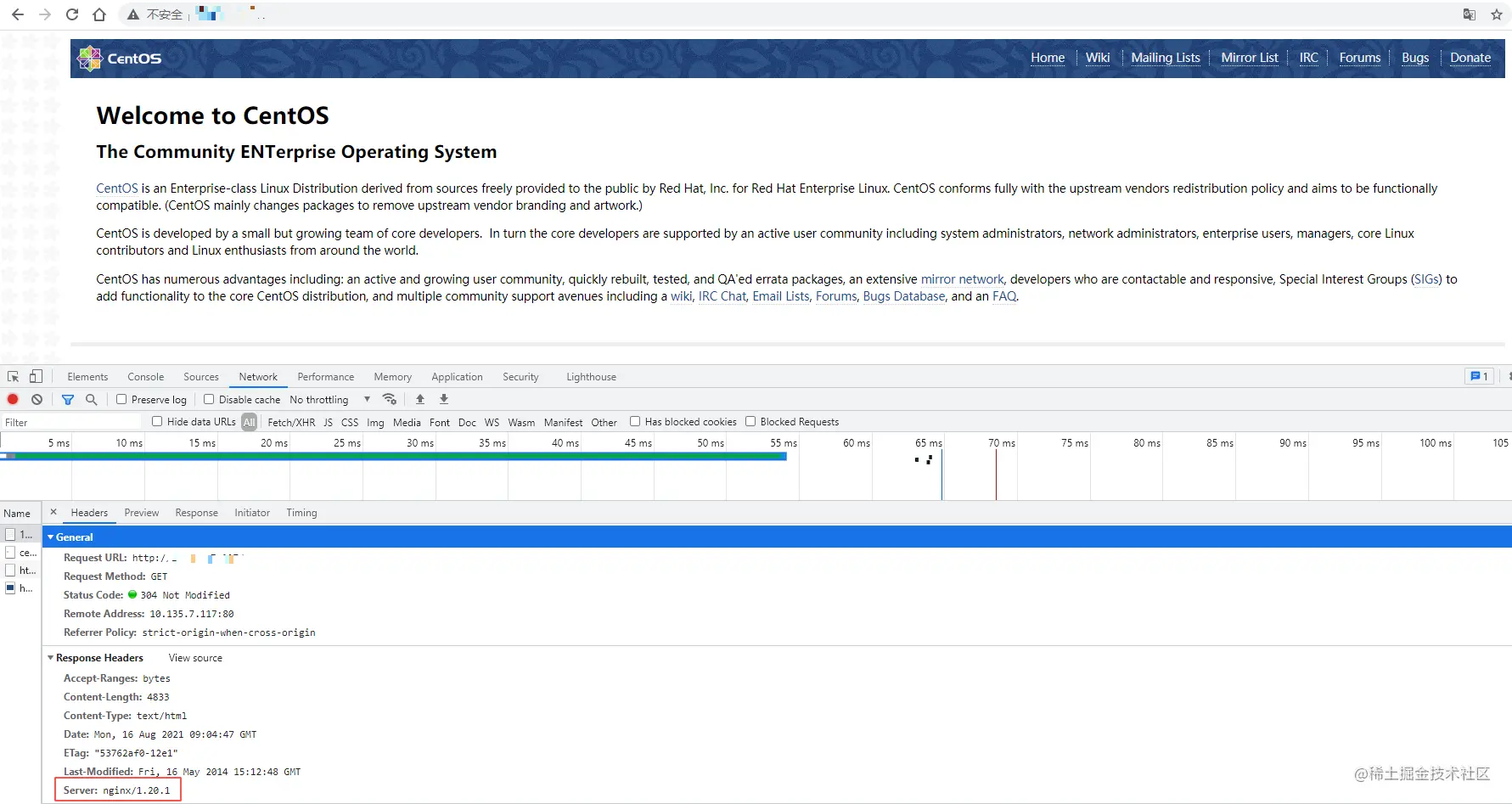
Task: Show the request Preview tab
Action: [x=142, y=512]
